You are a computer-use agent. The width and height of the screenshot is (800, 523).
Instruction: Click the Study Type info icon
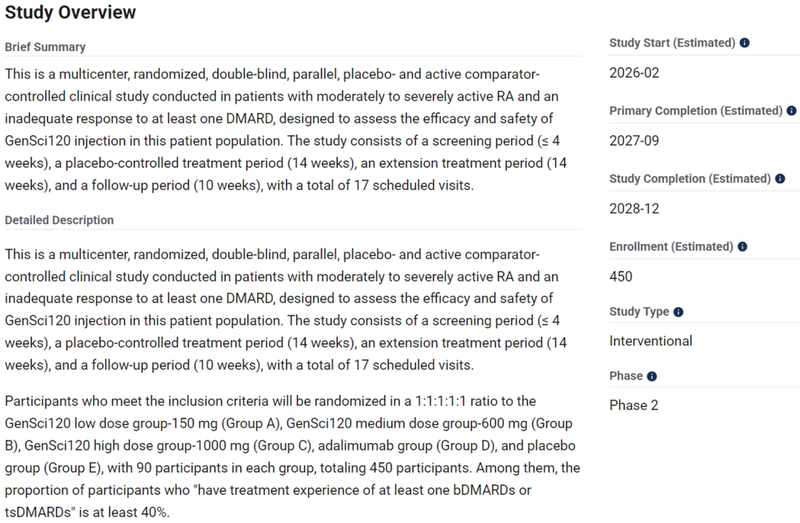[x=679, y=312]
